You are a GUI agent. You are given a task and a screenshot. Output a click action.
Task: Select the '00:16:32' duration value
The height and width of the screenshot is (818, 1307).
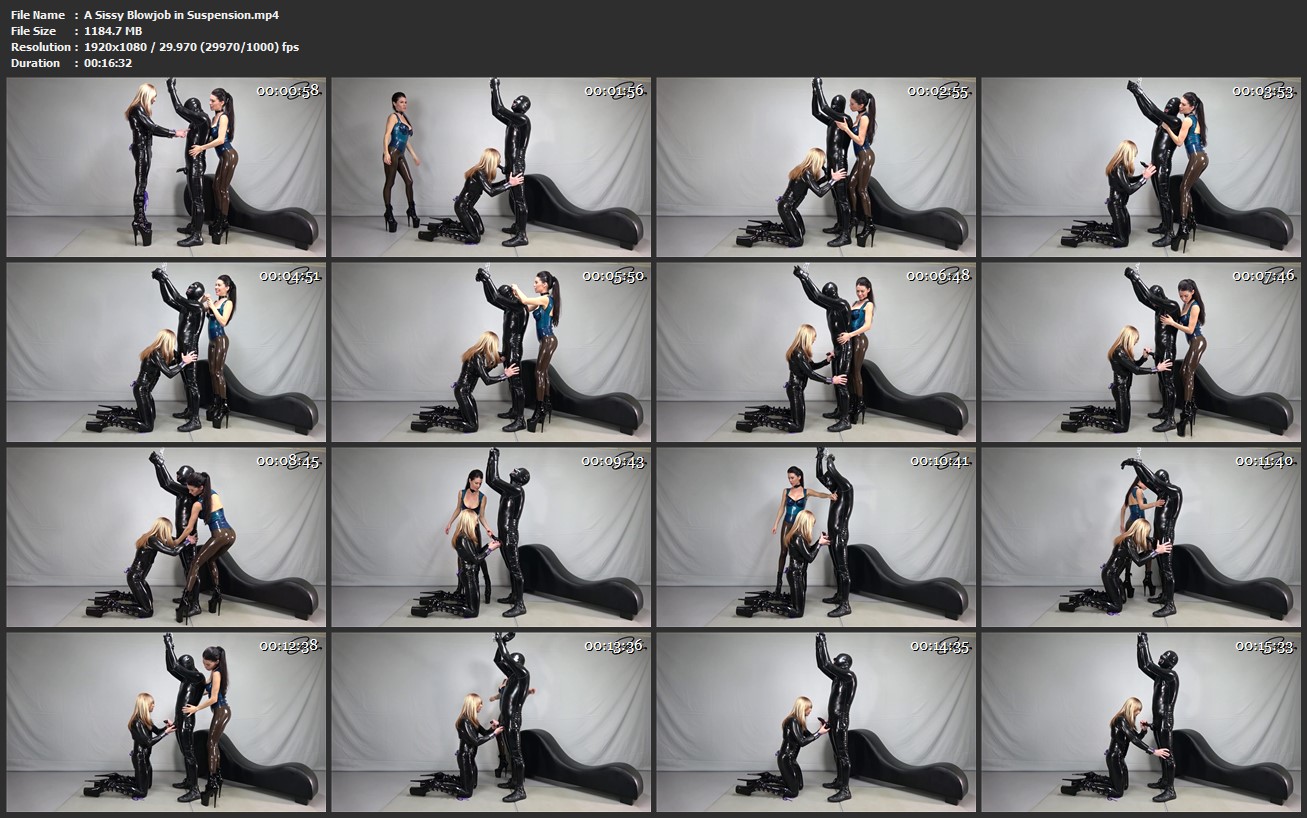[x=108, y=63]
